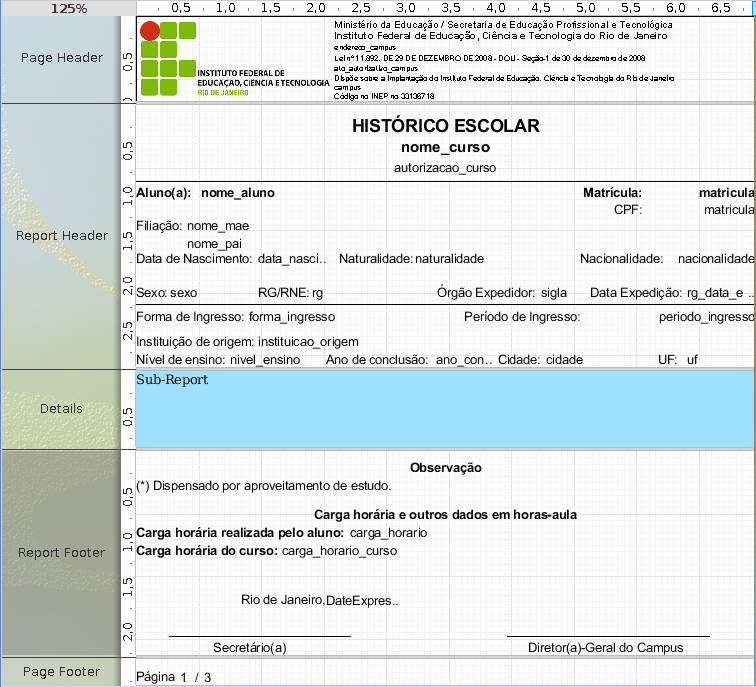Select the nome_aluno field
756x687 pixels.
pos(238,193)
